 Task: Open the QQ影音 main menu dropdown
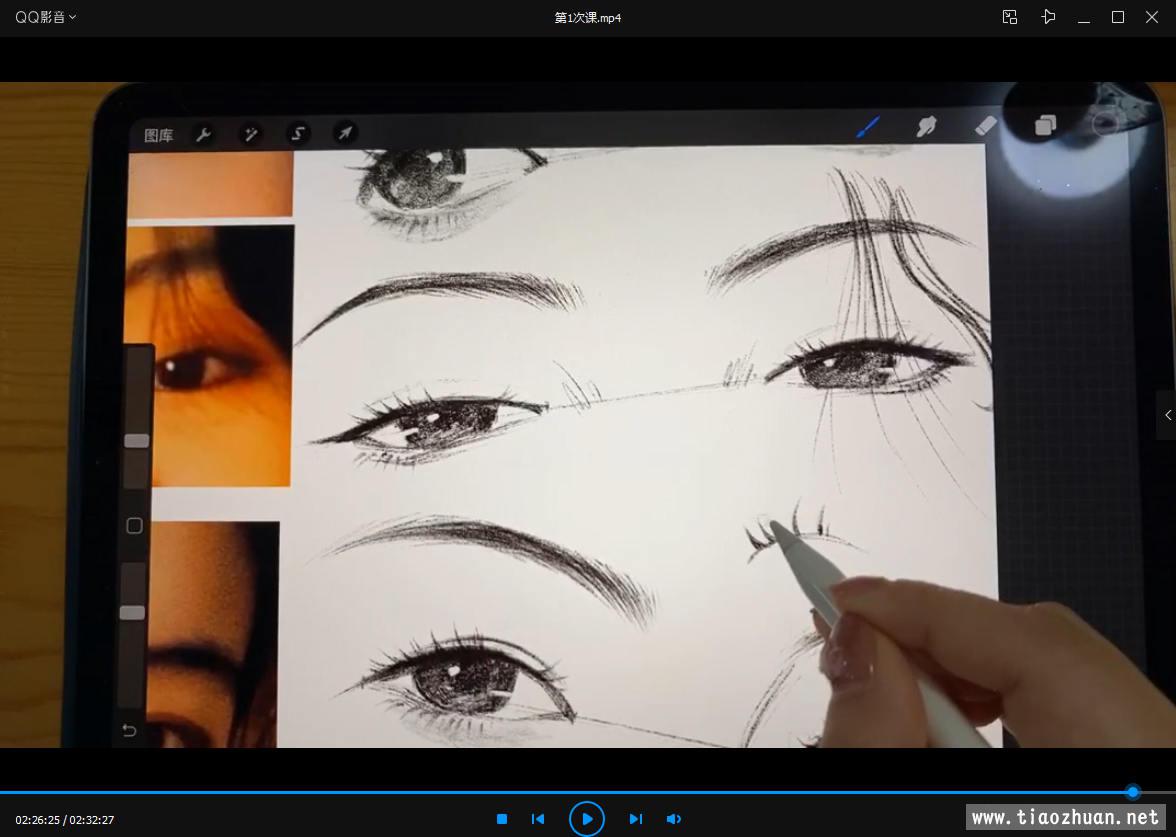pyautogui.click(x=46, y=17)
